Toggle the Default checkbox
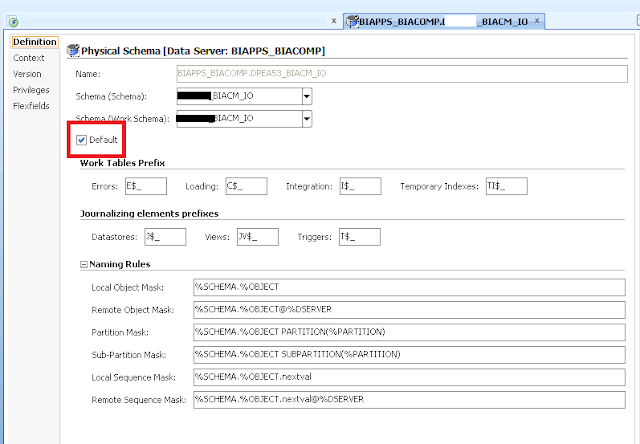Image resolution: width=640 pixels, height=444 pixels. point(81,140)
